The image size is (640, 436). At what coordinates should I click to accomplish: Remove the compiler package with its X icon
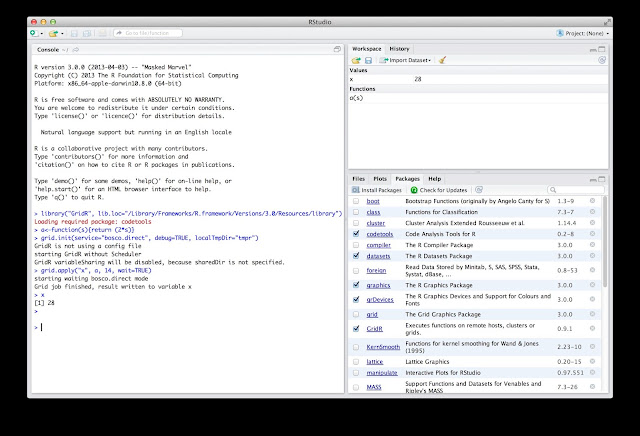click(592, 245)
